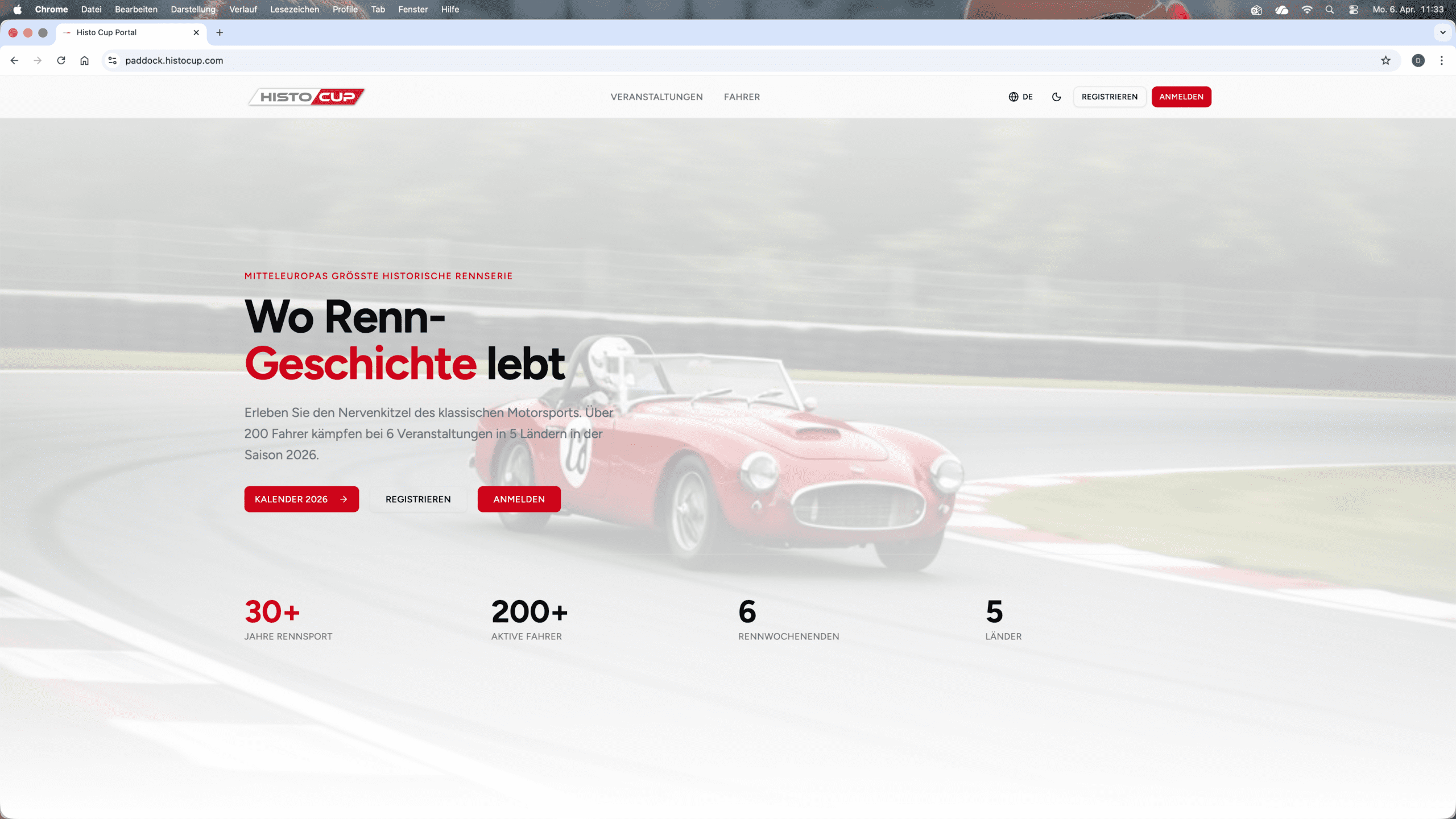1456x819 pixels.
Task: Open the Chrome home page icon
Action: point(84,60)
